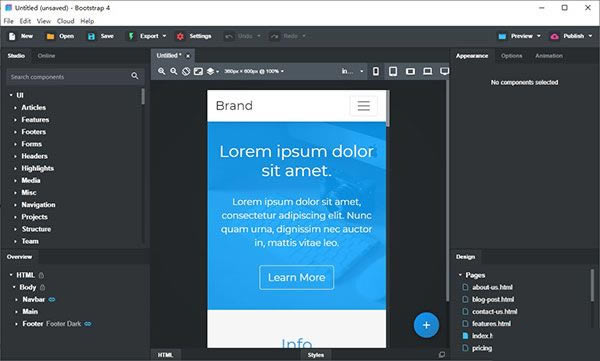Expand the Articles component category
Viewport: 600px width, 361px height.
click(15, 108)
